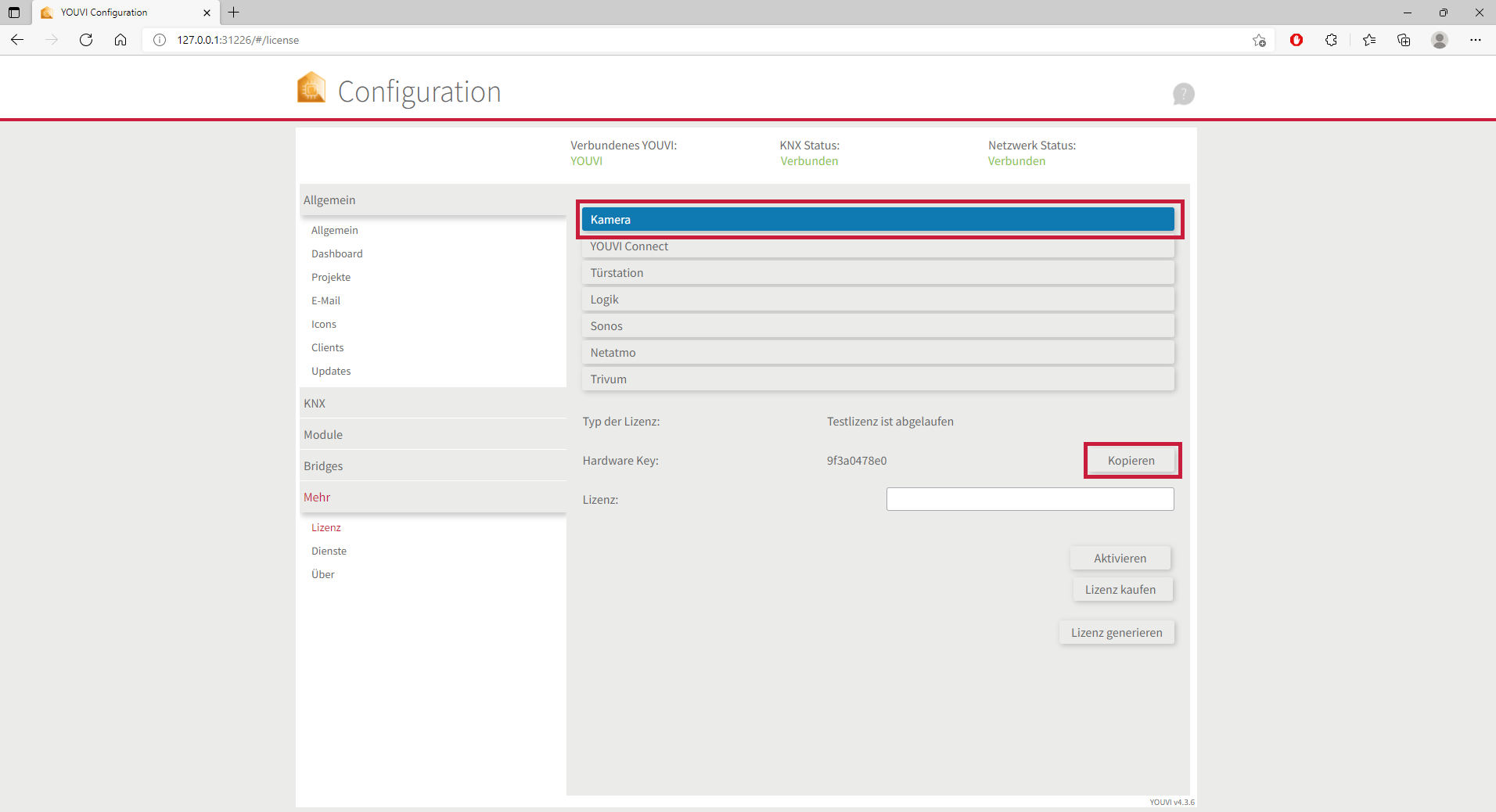This screenshot has width=1496, height=812.
Task: Select the YOUVI Configuration browser tab
Action: (x=125, y=13)
